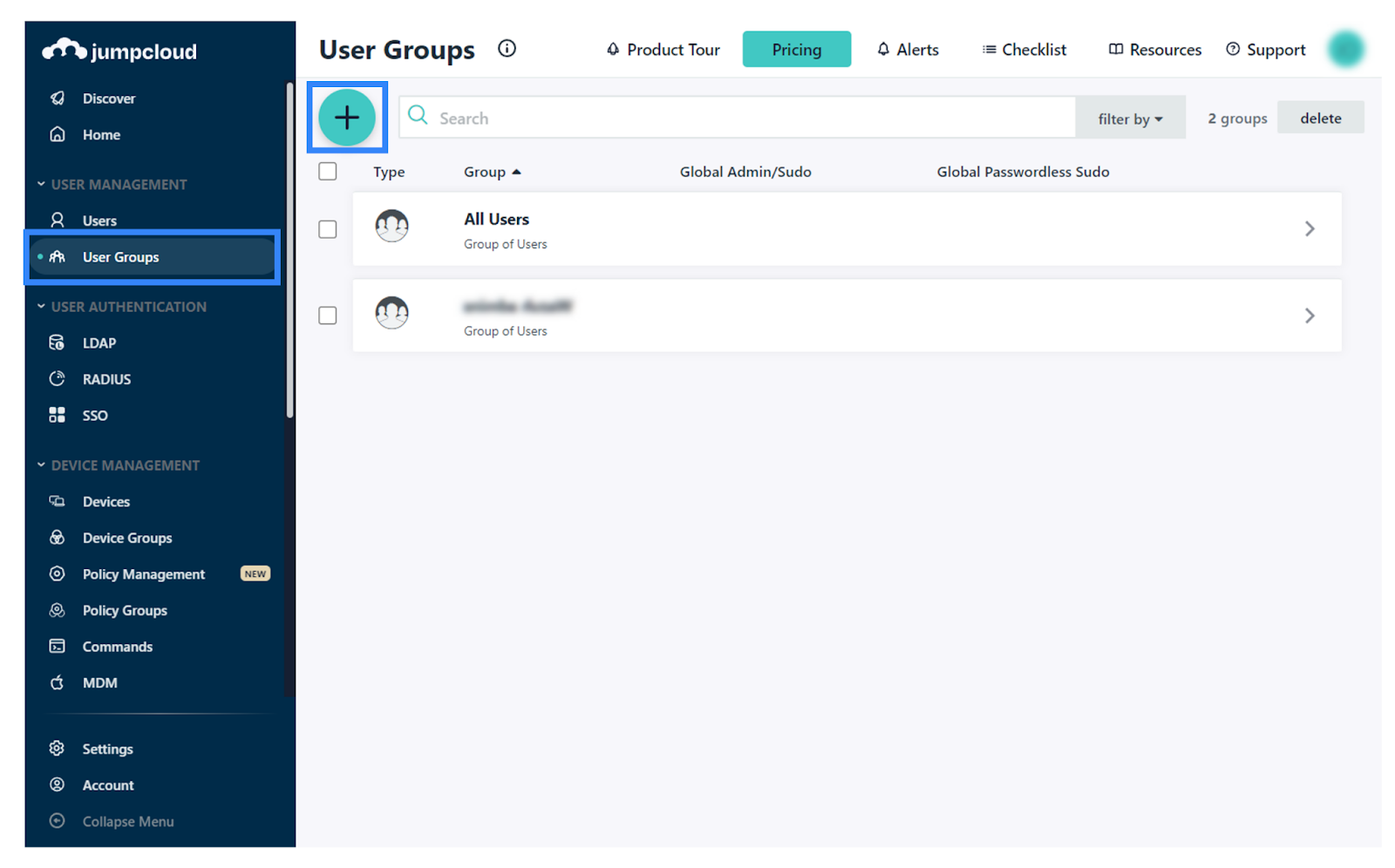Image resolution: width=1395 pixels, height=868 pixels.
Task: Toggle the select-all groups checkbox
Action: click(328, 172)
